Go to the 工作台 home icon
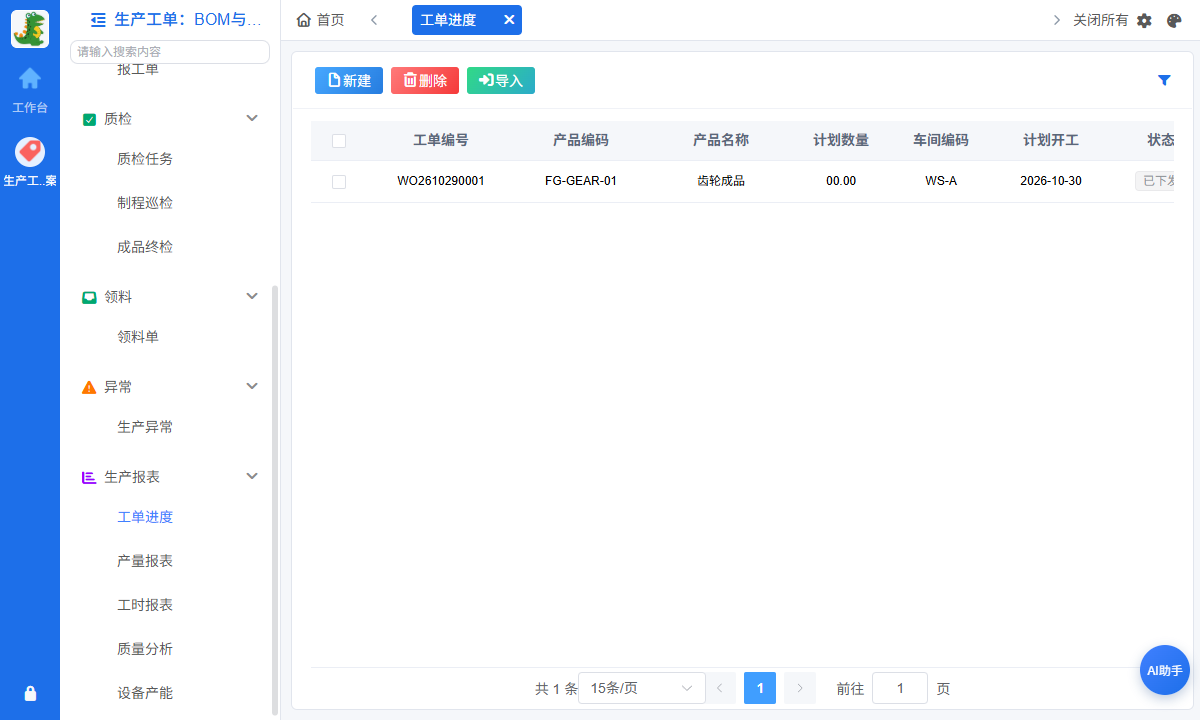Image resolution: width=1200 pixels, height=720 pixels. (x=30, y=78)
